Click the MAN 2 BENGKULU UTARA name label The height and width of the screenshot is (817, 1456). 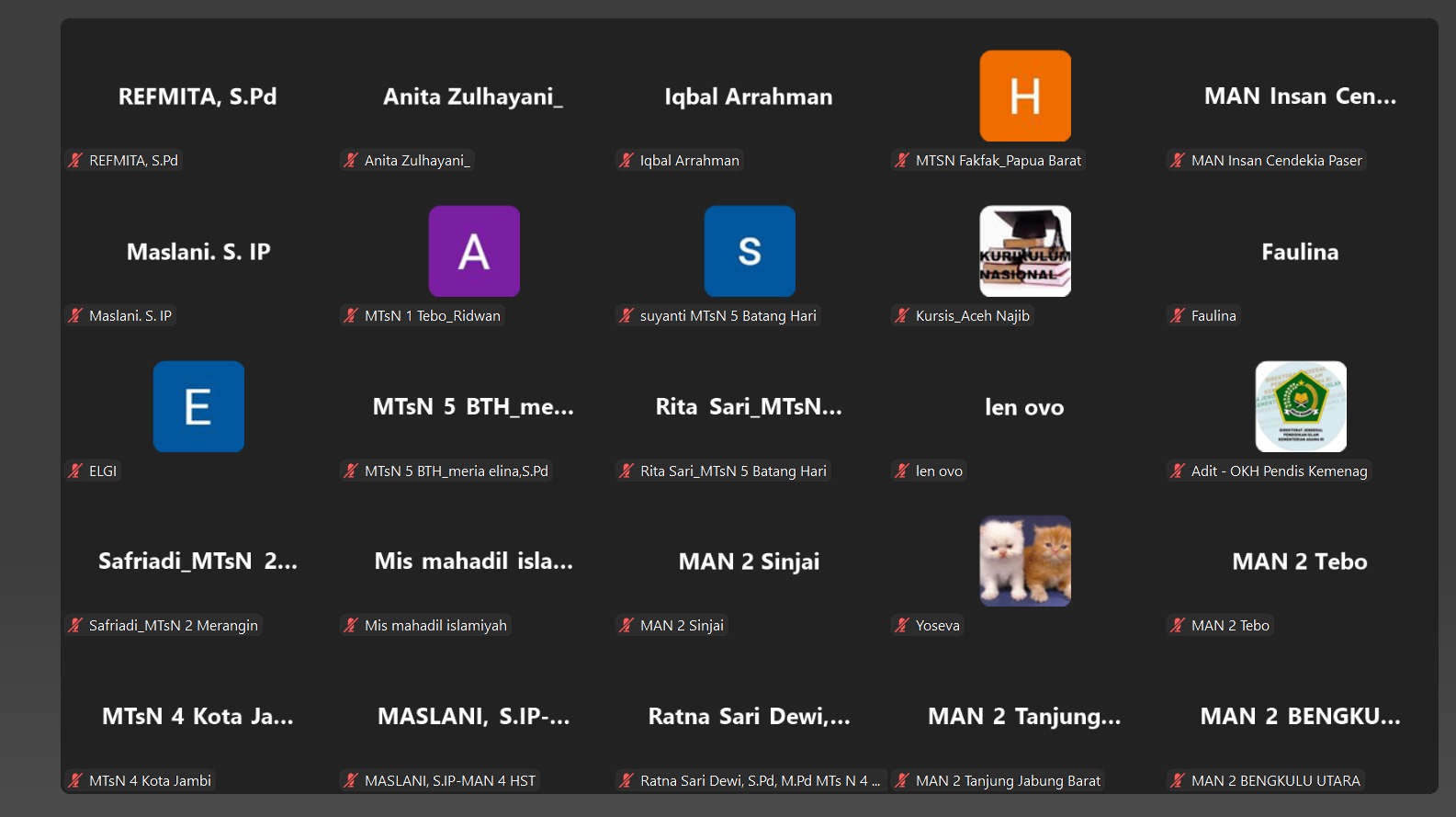1275,780
